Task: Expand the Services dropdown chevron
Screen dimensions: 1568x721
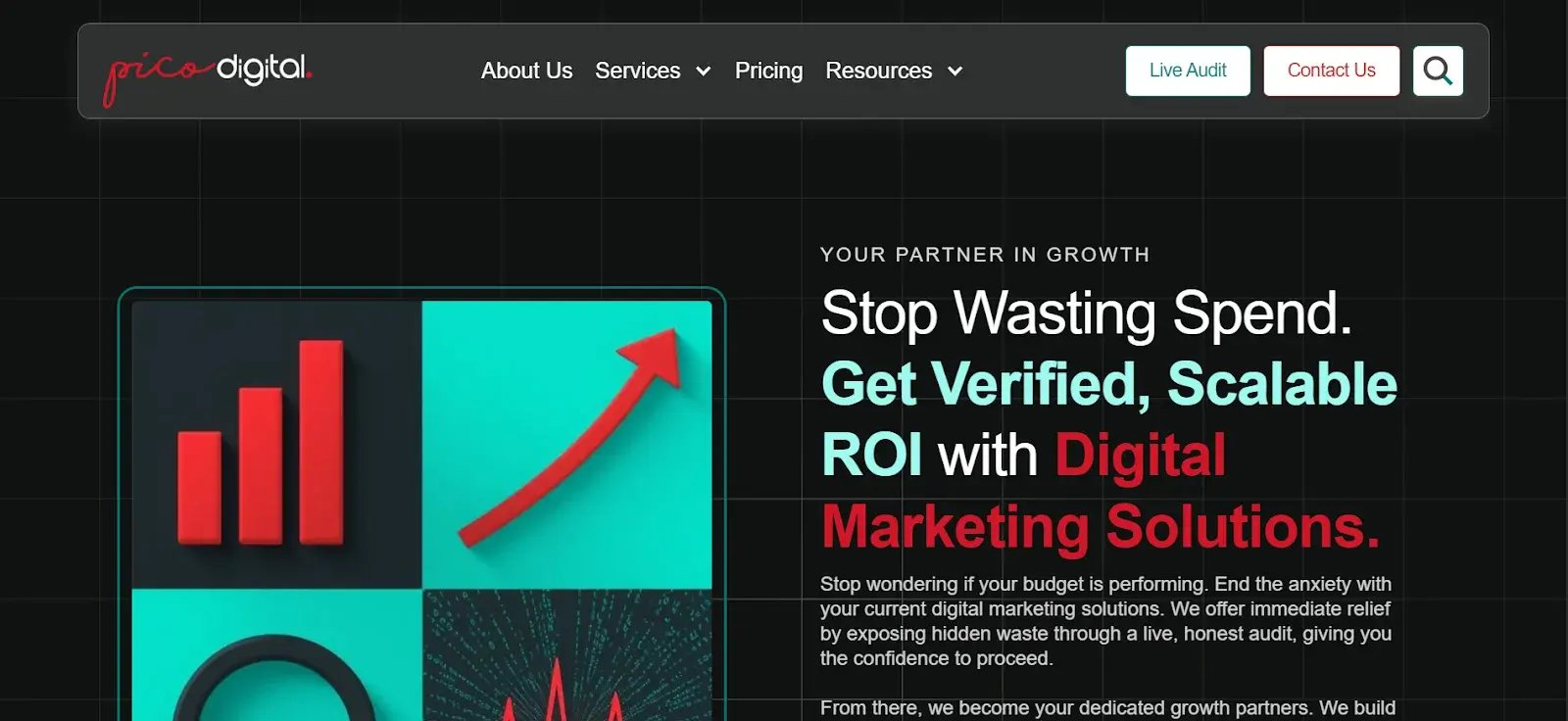Action: pyautogui.click(x=703, y=72)
